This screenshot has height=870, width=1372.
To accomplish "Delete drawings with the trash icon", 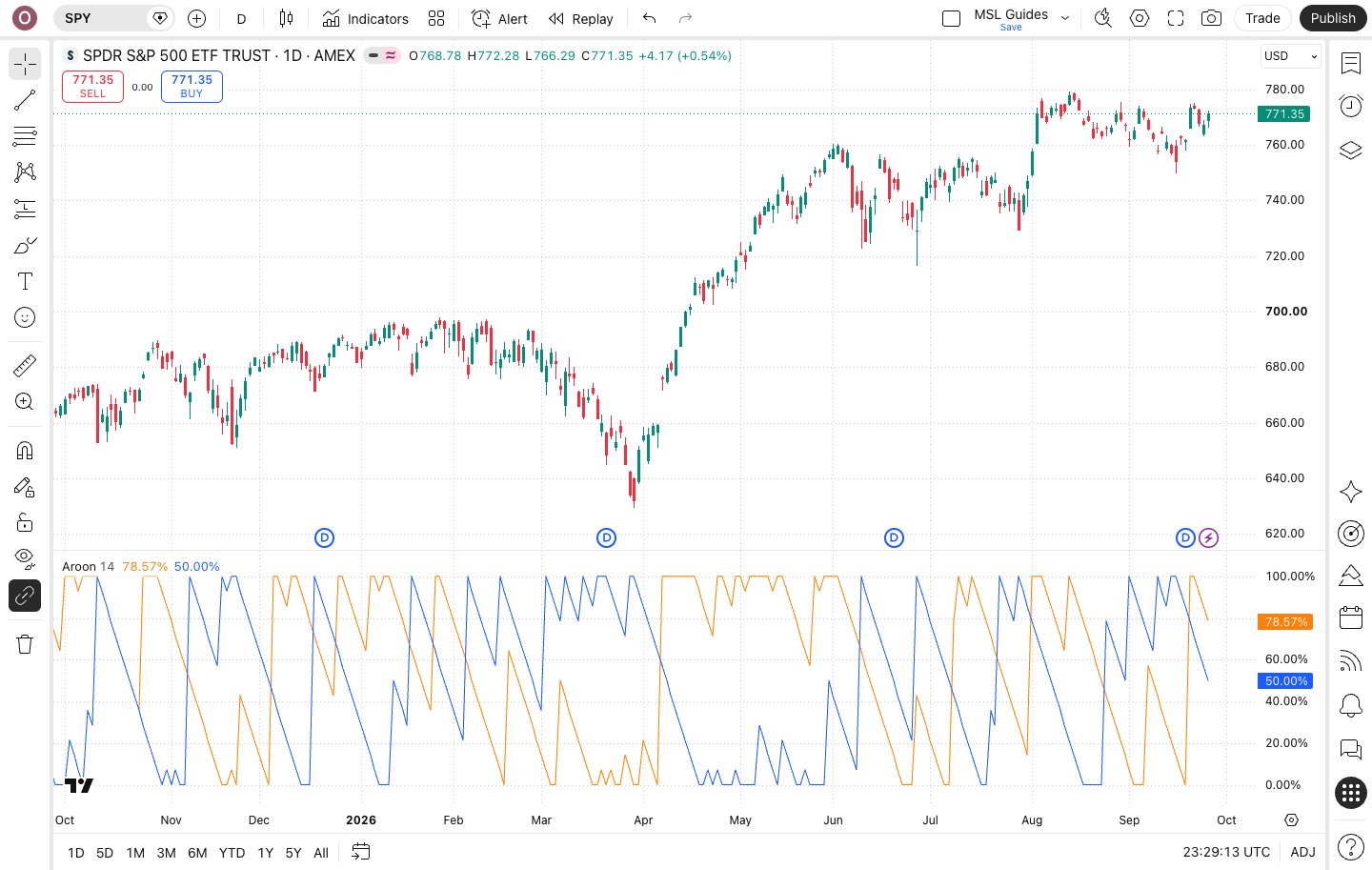I will [x=25, y=644].
